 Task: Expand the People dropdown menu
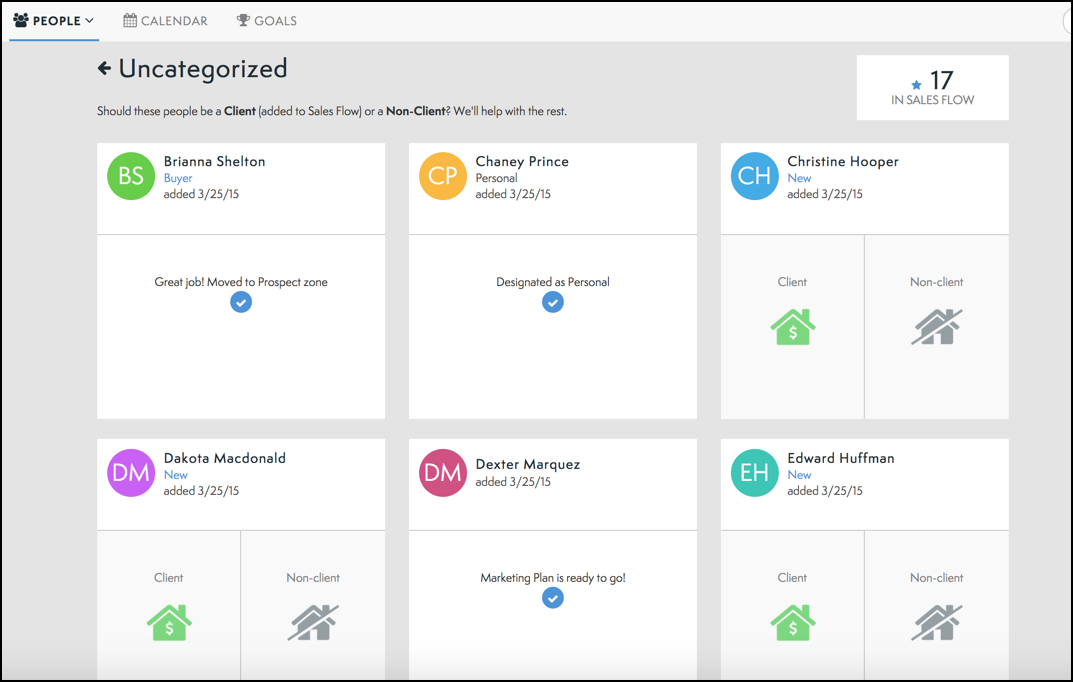coord(54,20)
